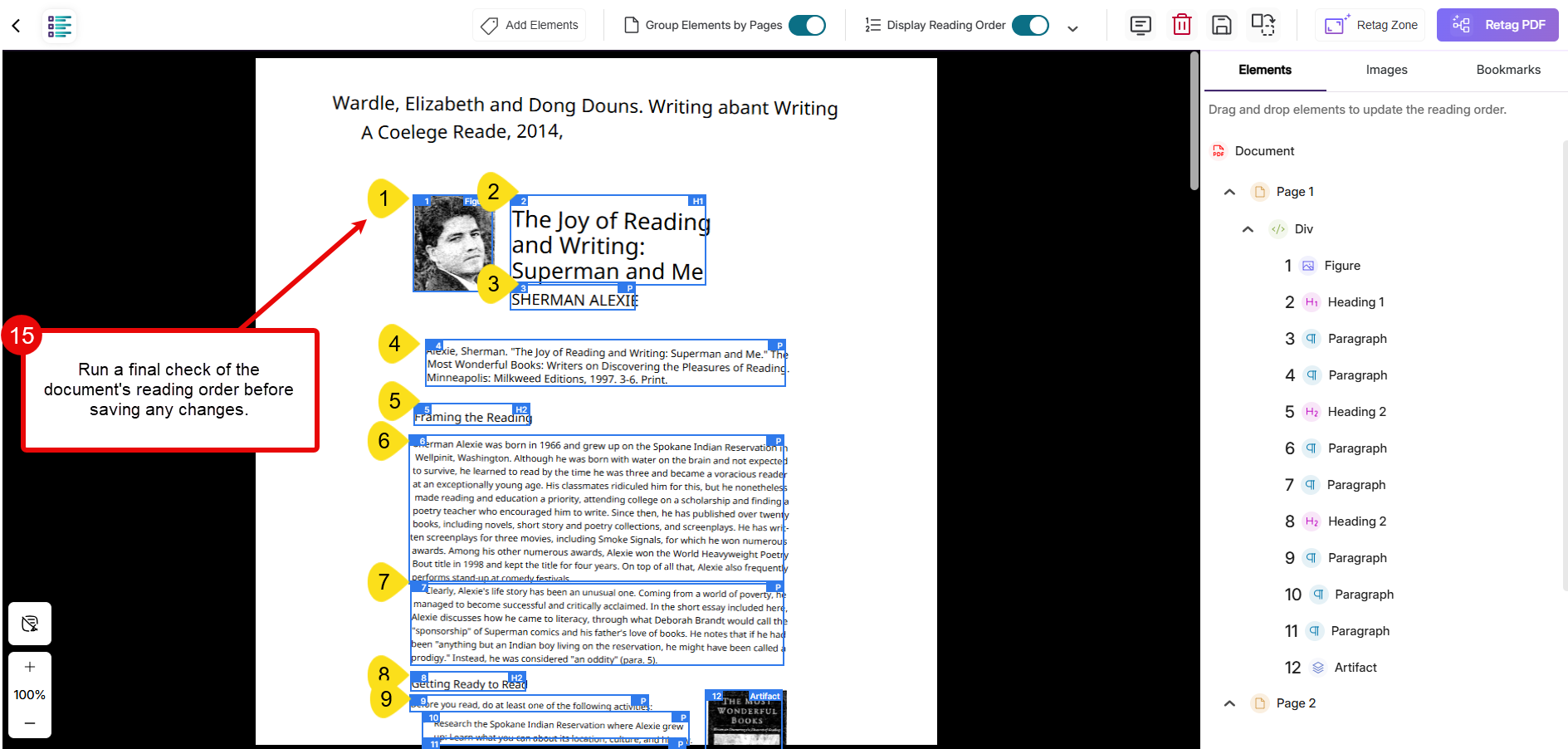Collapse the Page 1 tree node
Image resolution: width=1568 pixels, height=749 pixels.
coord(1229,192)
